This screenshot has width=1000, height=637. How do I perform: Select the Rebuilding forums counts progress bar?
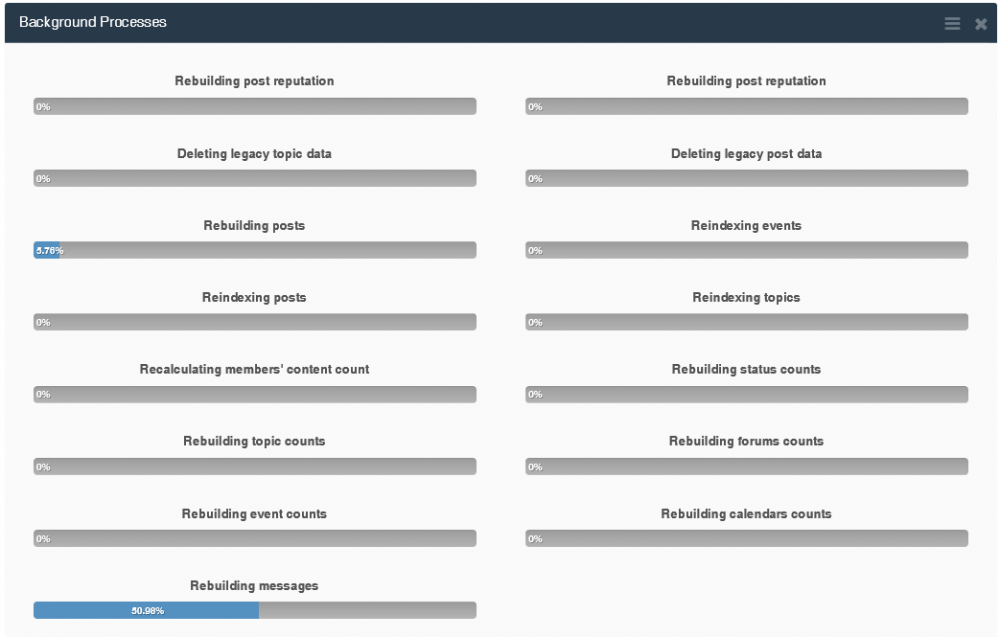746,467
